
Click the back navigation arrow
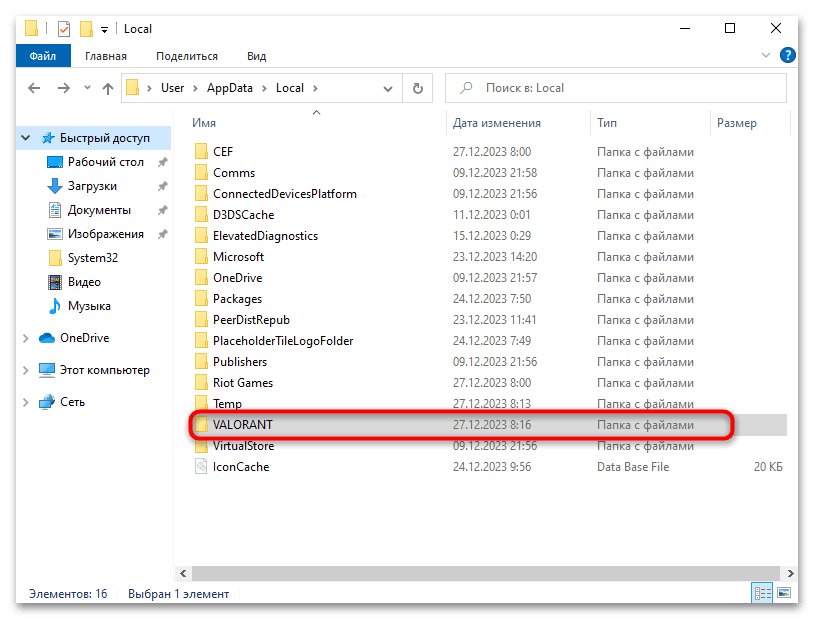coord(33,88)
